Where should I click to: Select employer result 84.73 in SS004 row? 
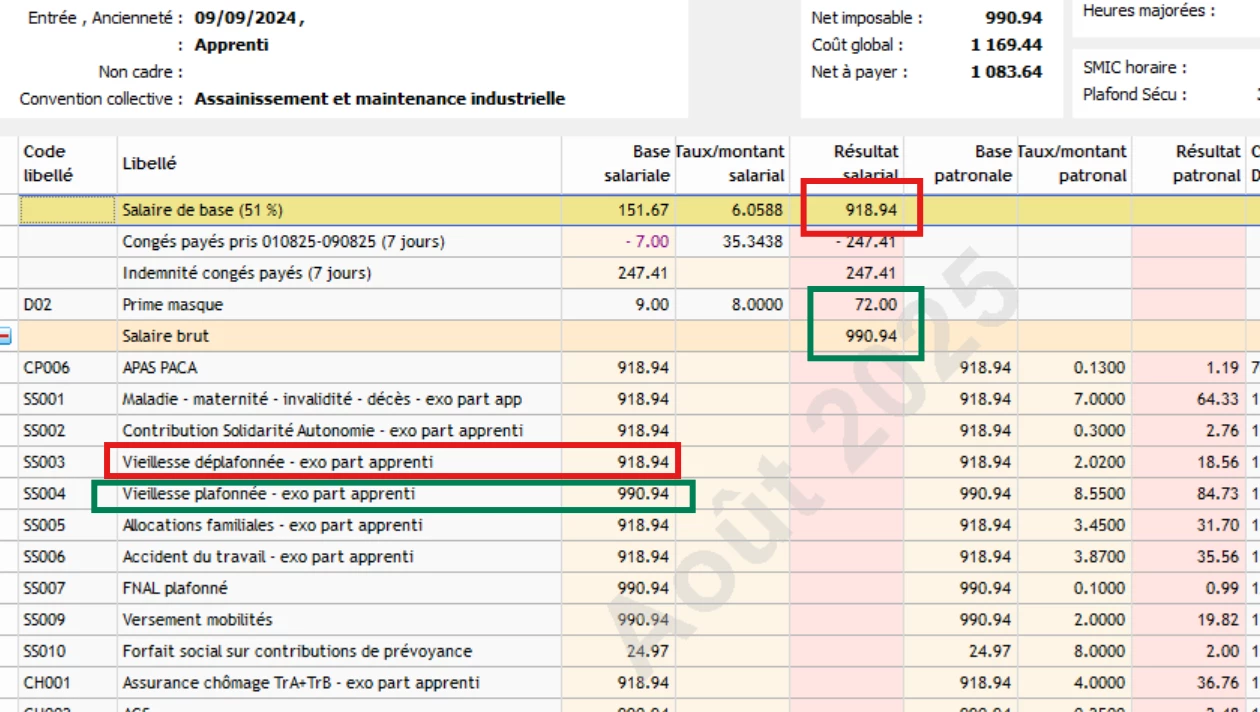pos(1218,493)
